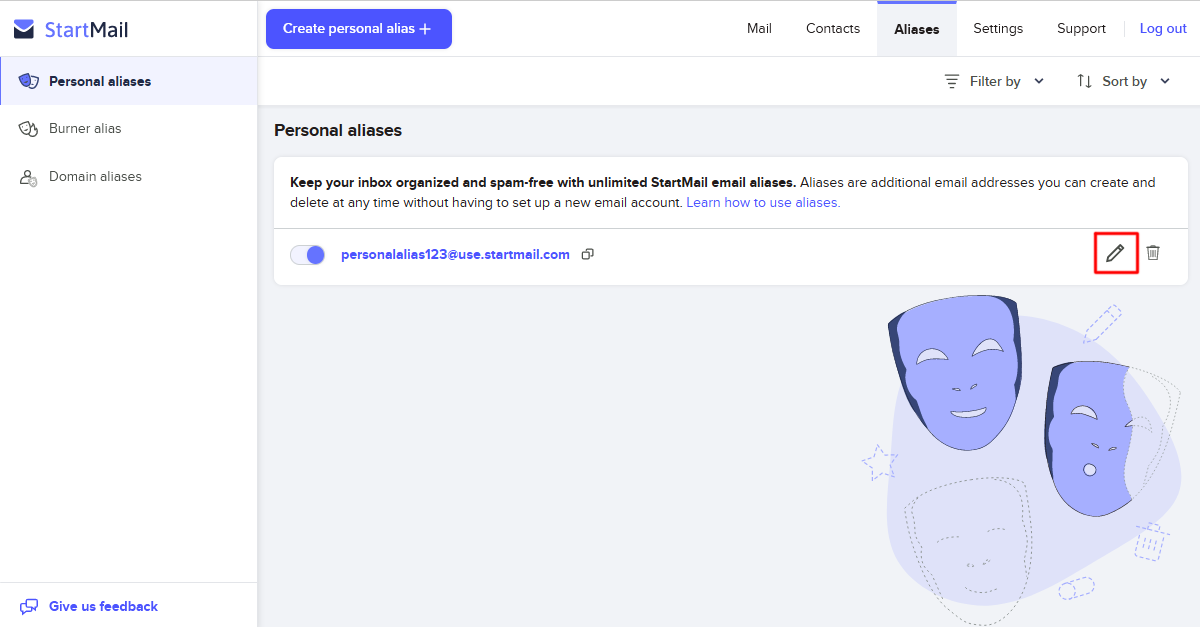Click Create personal alias button
1200x627 pixels.
click(x=359, y=28)
